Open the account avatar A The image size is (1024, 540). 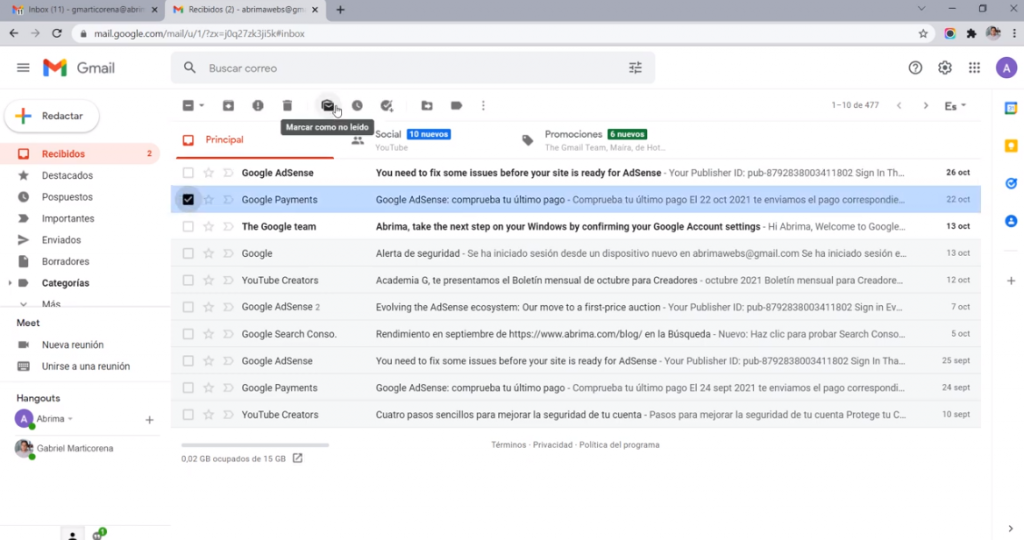point(1006,68)
